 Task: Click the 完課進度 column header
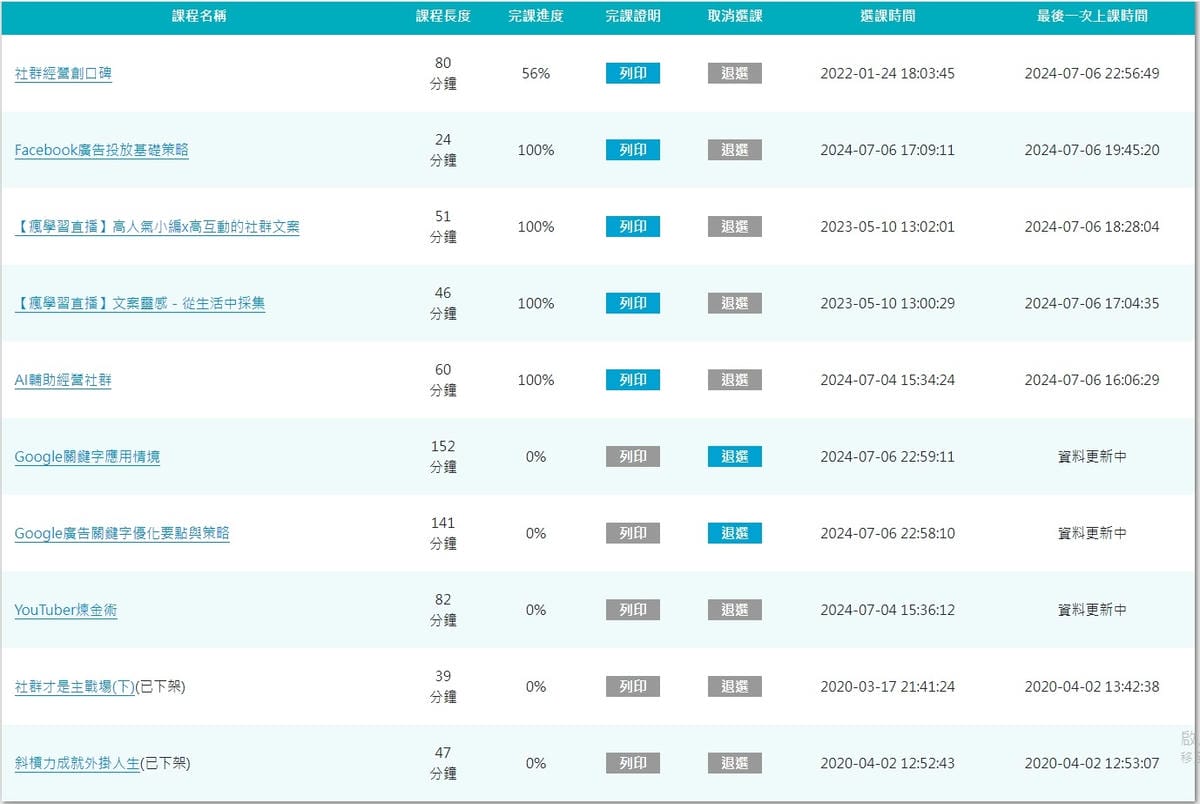tap(536, 17)
